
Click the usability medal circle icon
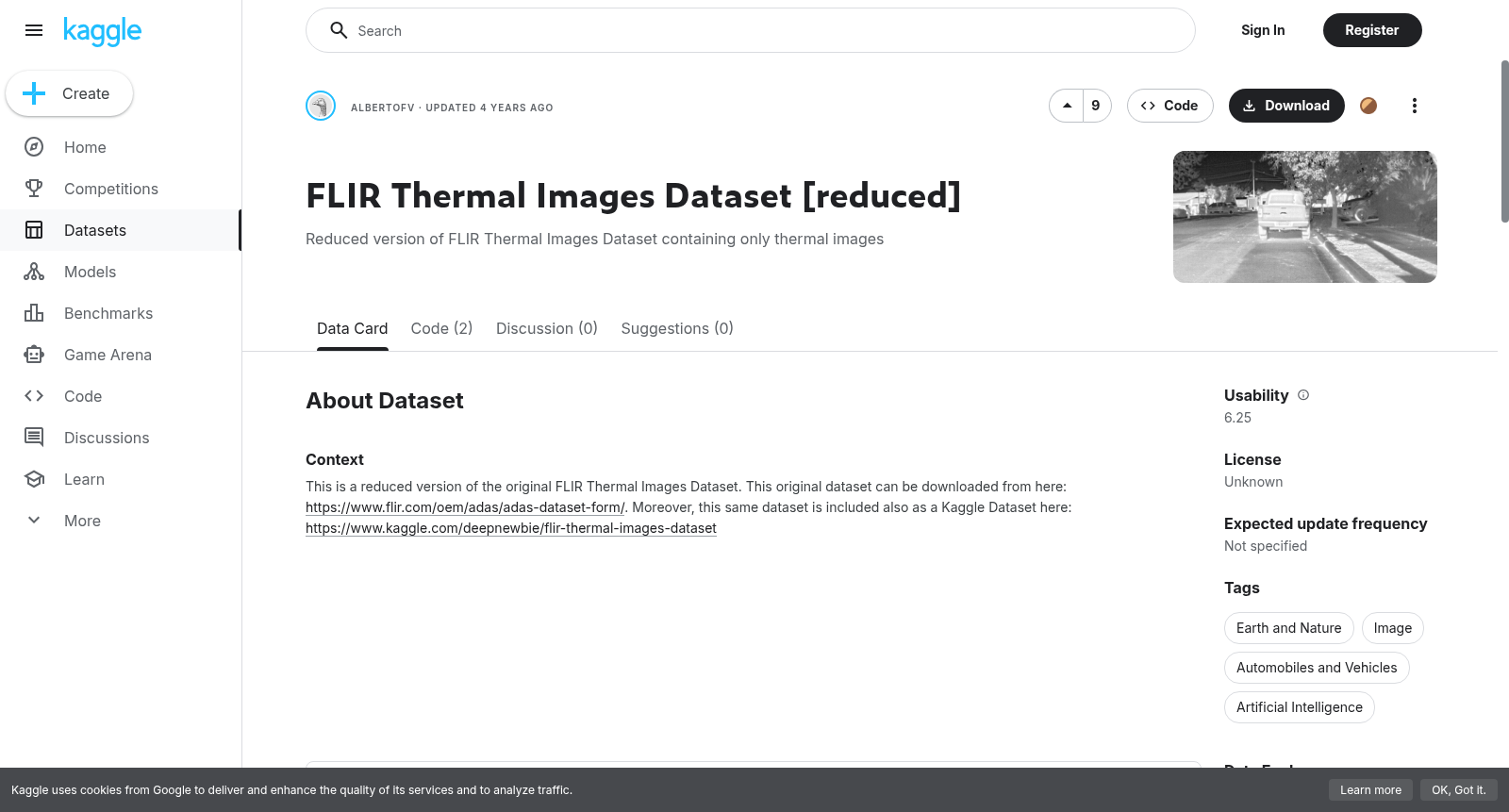[x=1368, y=106]
